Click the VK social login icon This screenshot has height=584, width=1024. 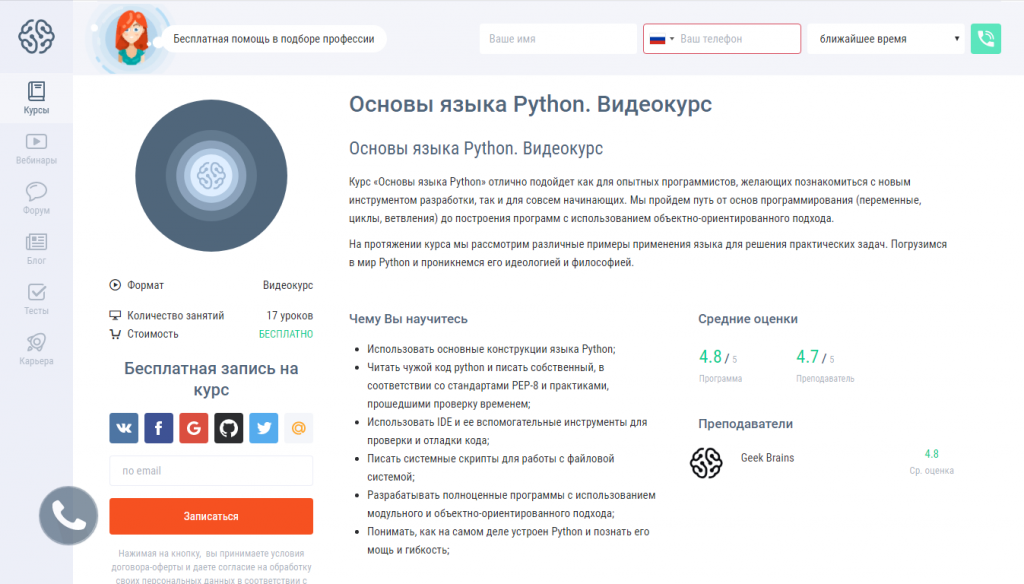click(x=124, y=428)
